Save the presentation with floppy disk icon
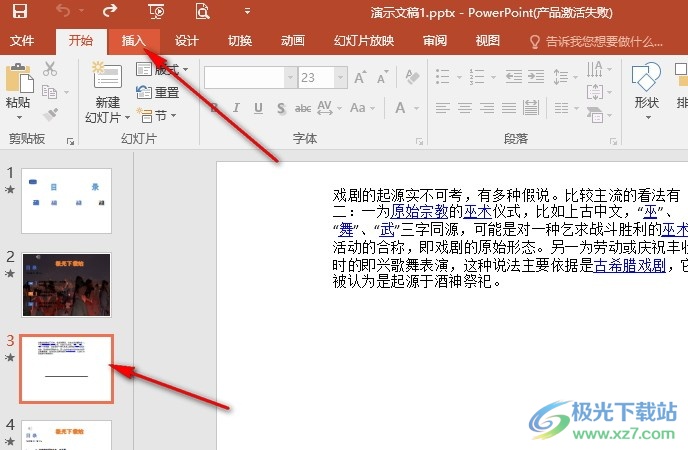This screenshot has width=688, height=450. pyautogui.click(x=20, y=11)
